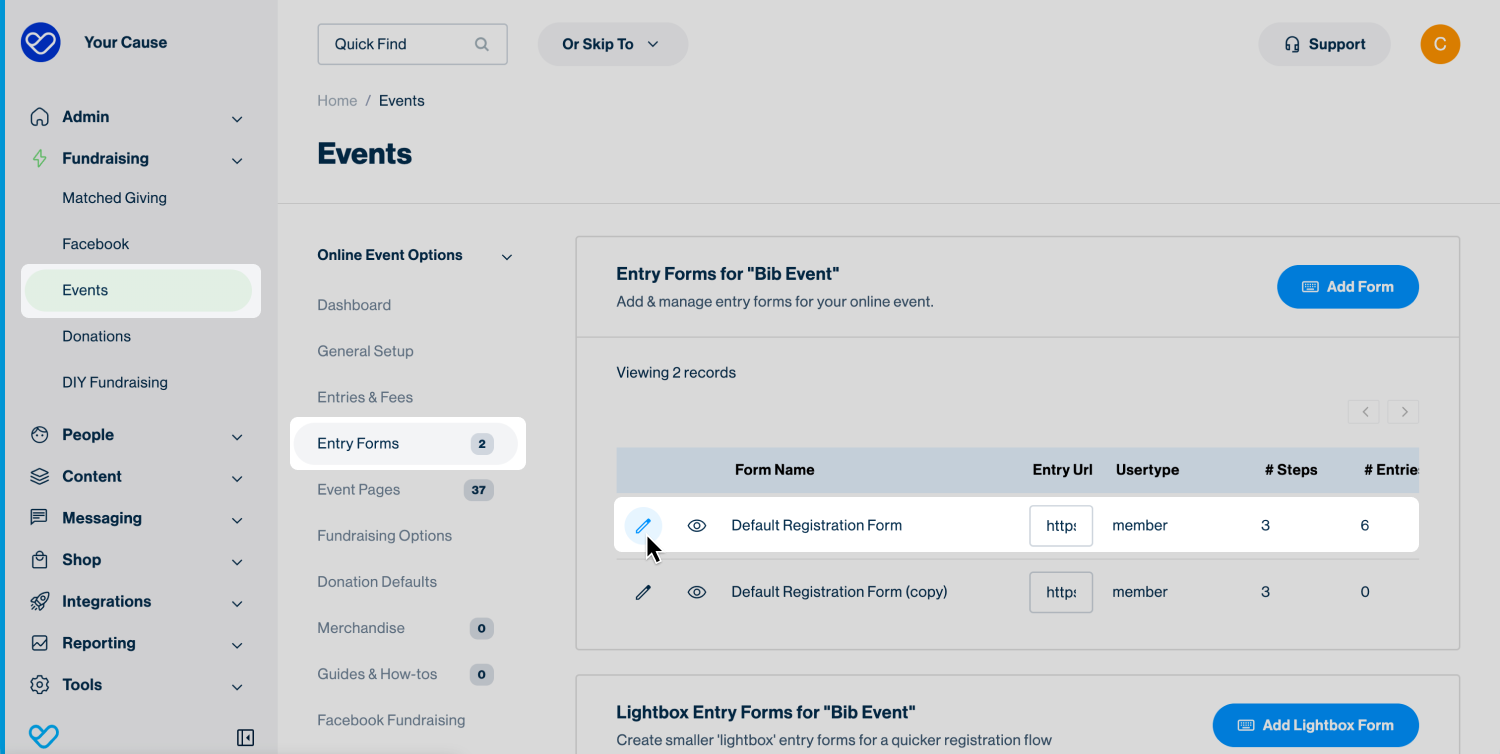
Task: Click the Your Cause heart logo
Action: pyautogui.click(x=41, y=43)
